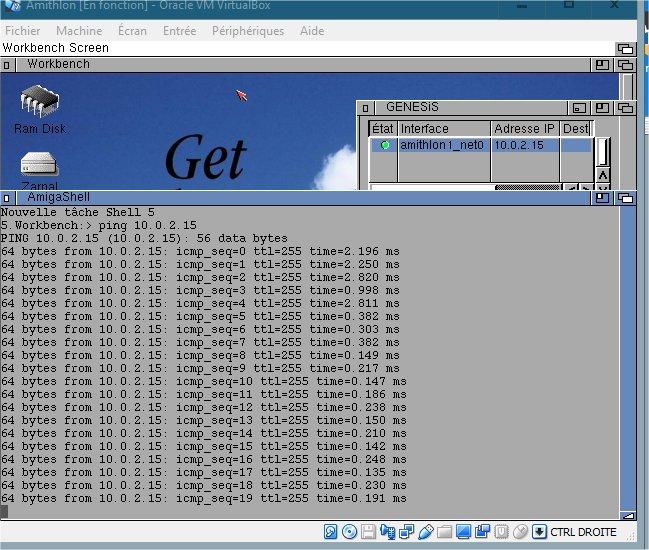Open the Machine menu
The image size is (649, 550).
point(79,31)
